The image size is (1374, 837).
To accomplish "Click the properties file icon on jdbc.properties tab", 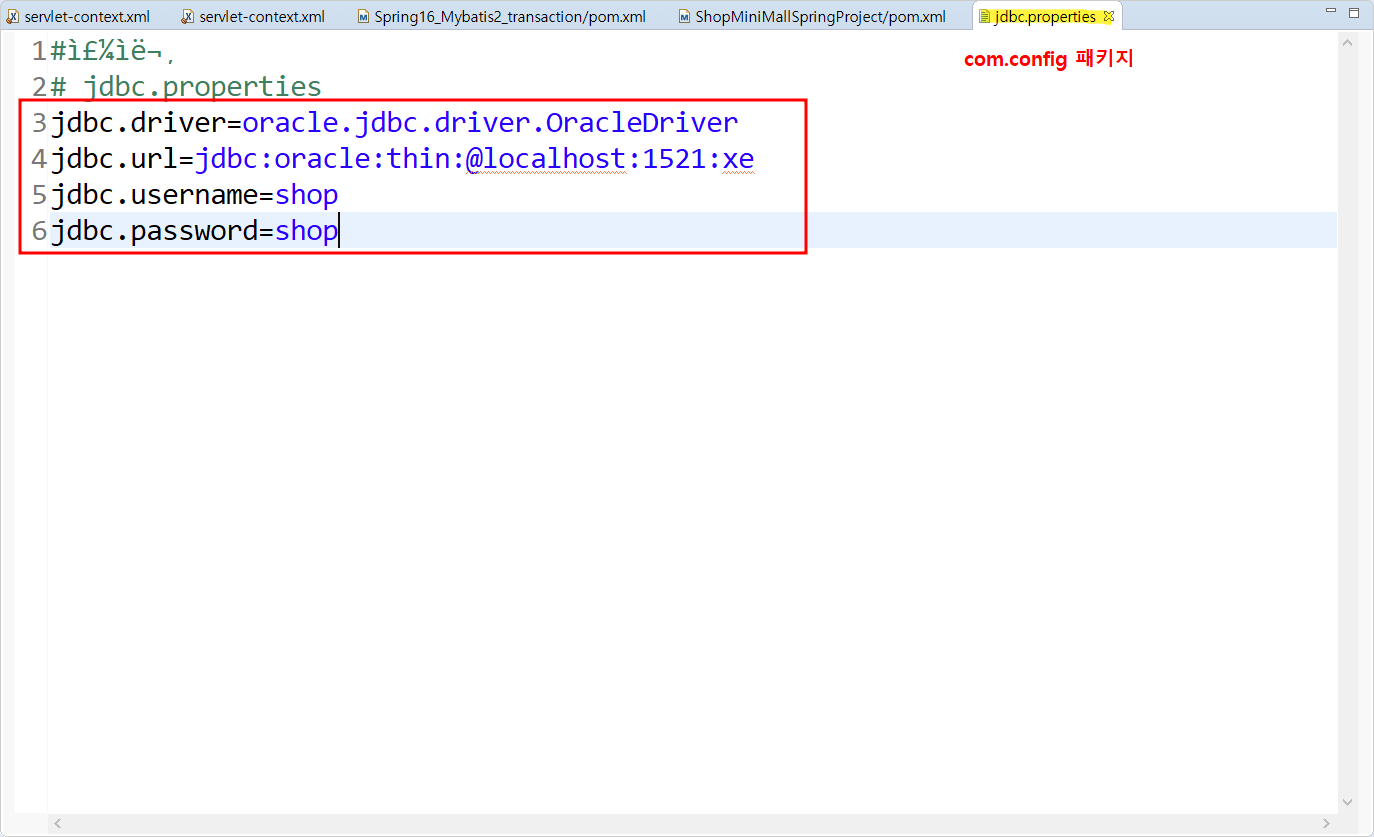I will point(985,17).
